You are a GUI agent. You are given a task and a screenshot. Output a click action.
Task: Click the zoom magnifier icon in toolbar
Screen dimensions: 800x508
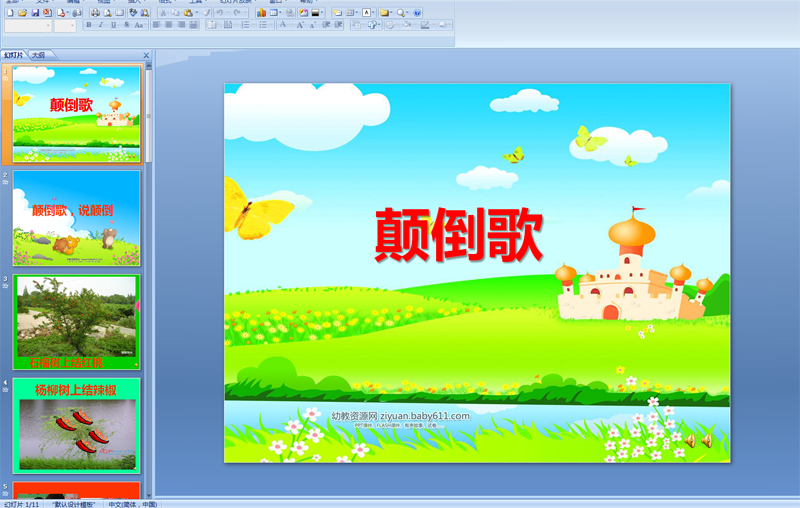pyautogui.click(x=401, y=13)
